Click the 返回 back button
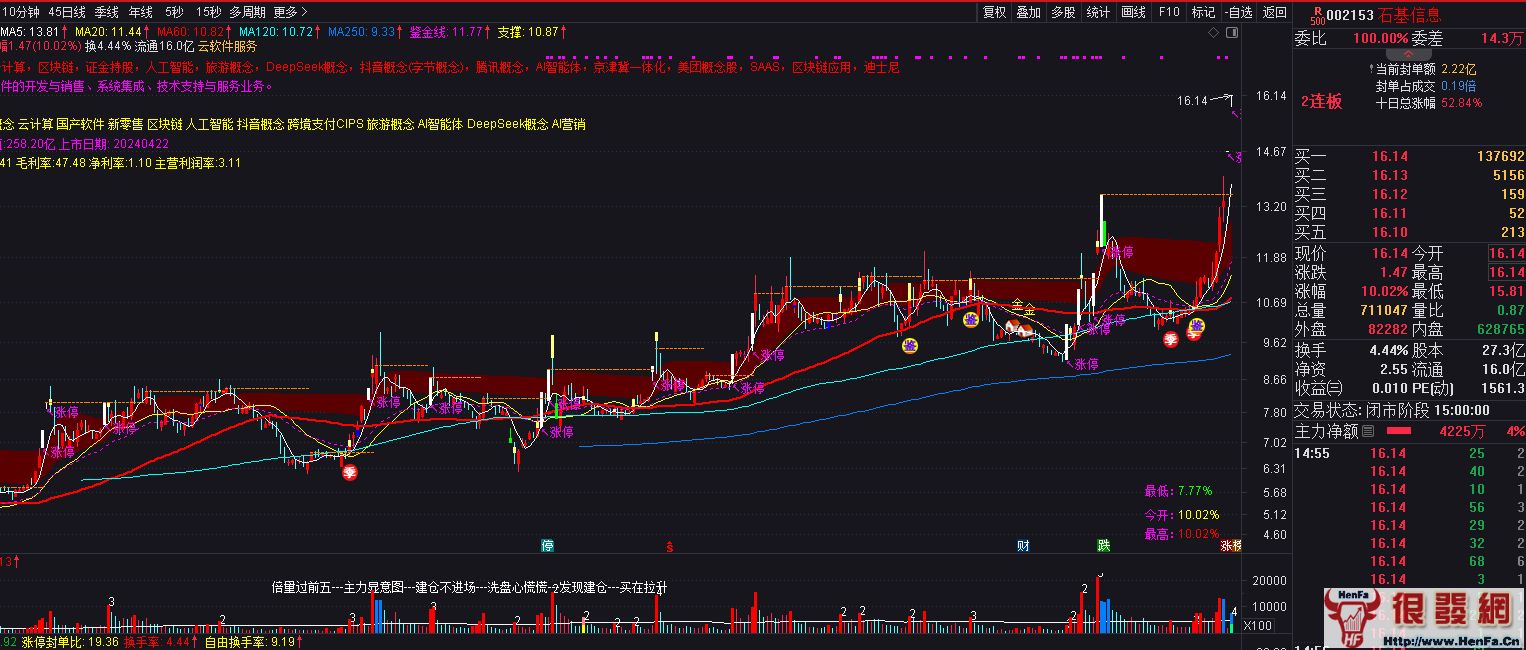The width and height of the screenshot is (1526, 650). pyautogui.click(x=1274, y=12)
